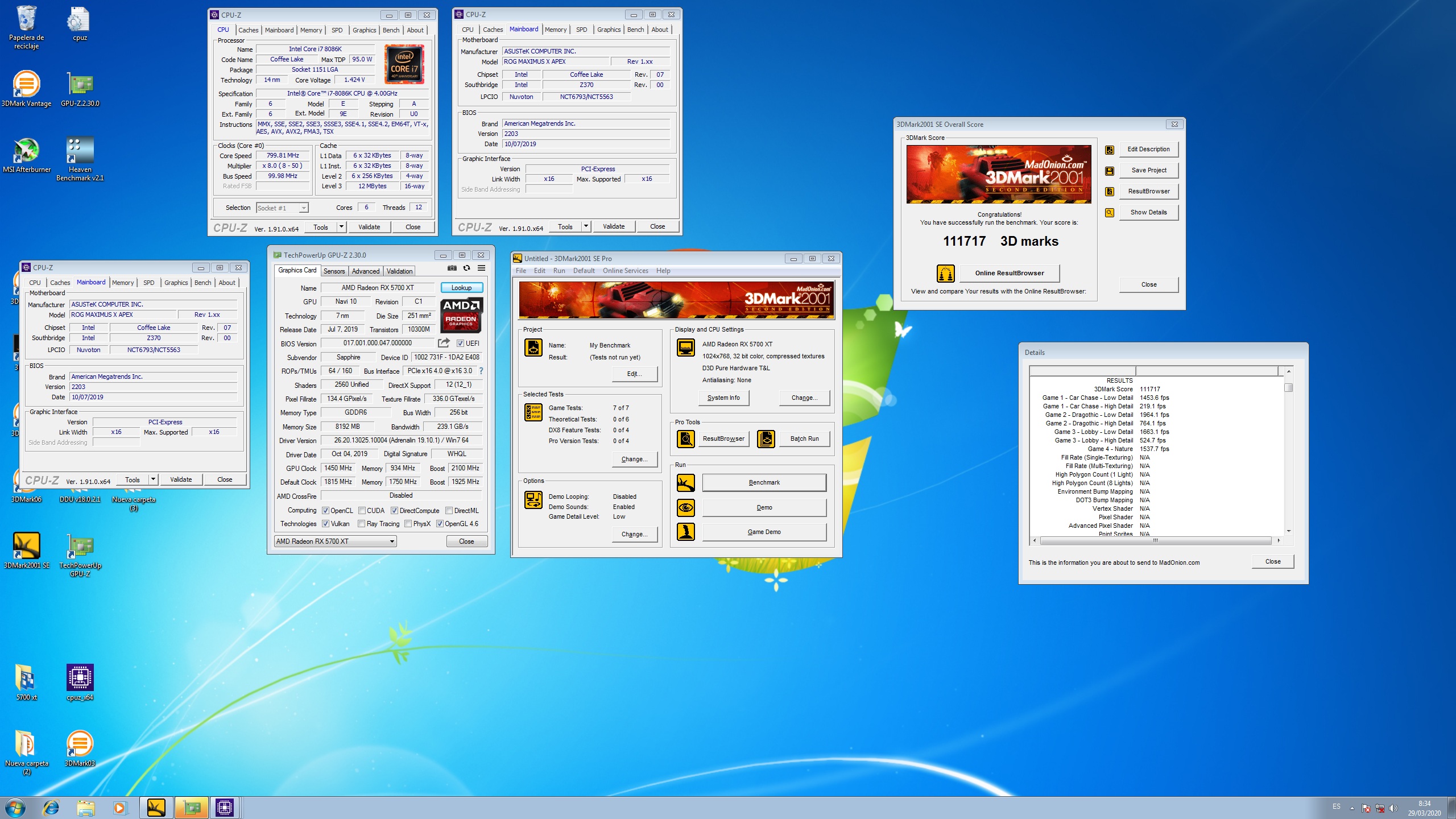Toggle PhysX checkbox in GPU-Z
1456x819 pixels.
[x=408, y=523]
